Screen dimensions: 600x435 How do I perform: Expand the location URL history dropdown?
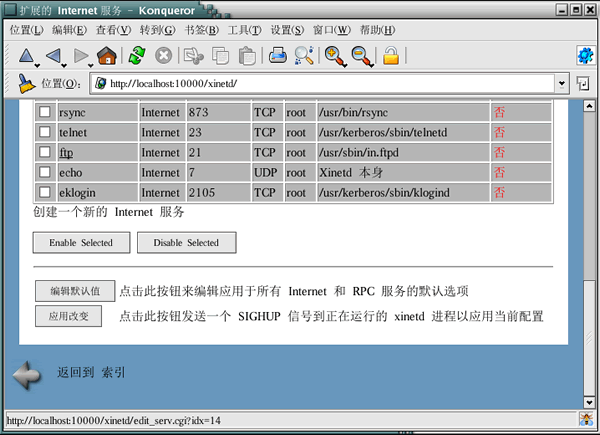(561, 83)
